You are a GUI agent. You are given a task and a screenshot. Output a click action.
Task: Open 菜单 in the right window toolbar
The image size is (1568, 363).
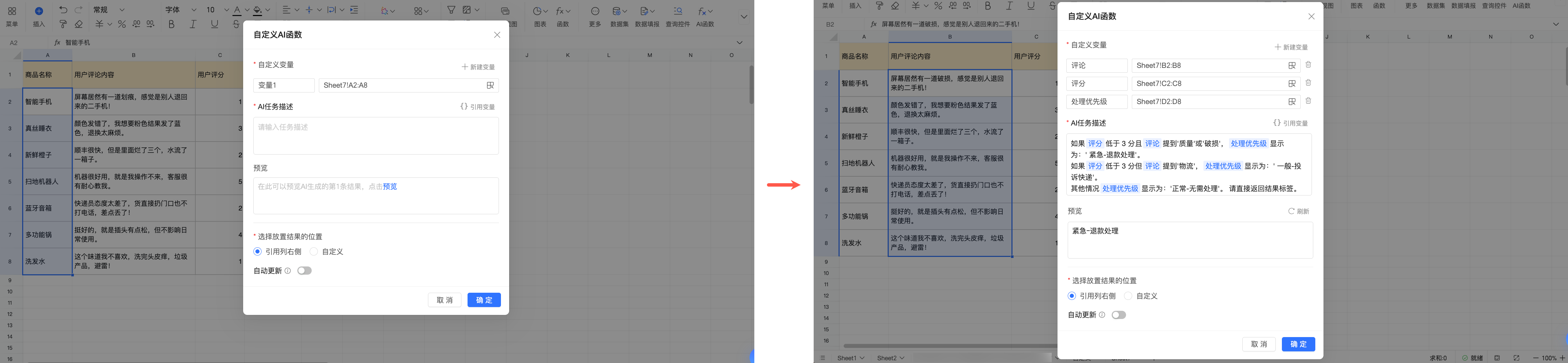click(828, 6)
